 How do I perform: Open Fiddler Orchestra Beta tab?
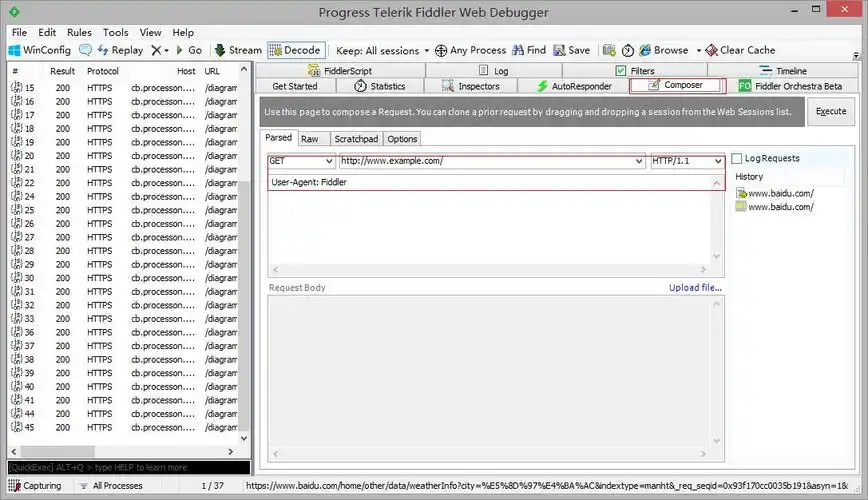[791, 86]
